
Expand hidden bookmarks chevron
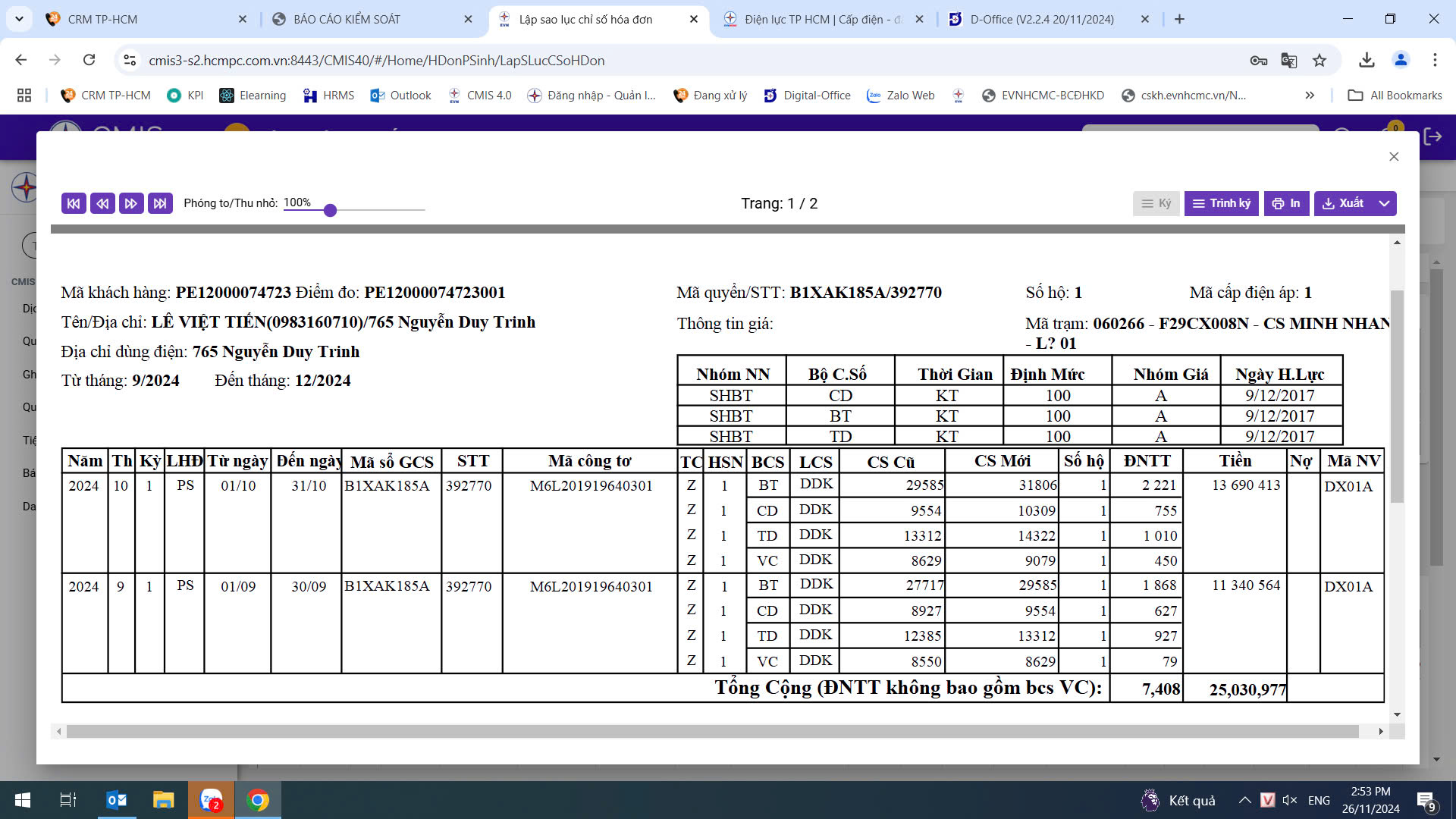(x=1310, y=95)
